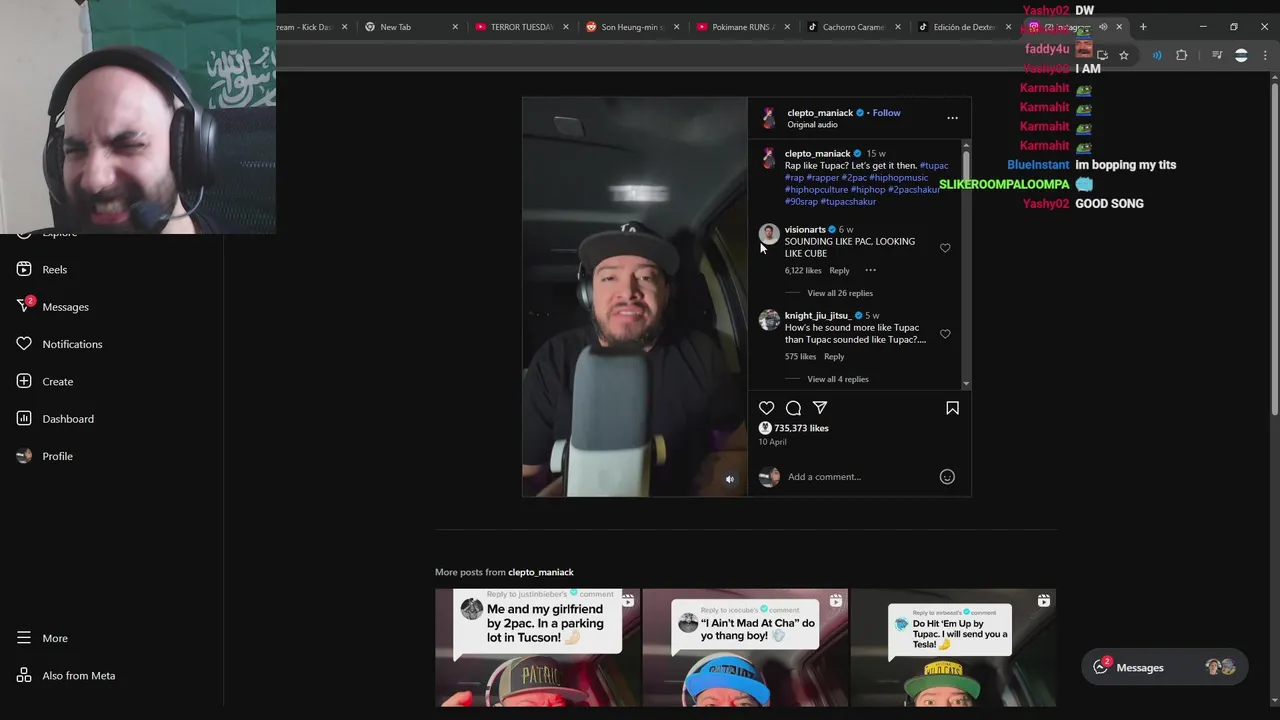This screenshot has width=1280, height=720.
Task: Open 'I Ain't Mad At Cha' reel thumbnail
Action: click(x=745, y=648)
